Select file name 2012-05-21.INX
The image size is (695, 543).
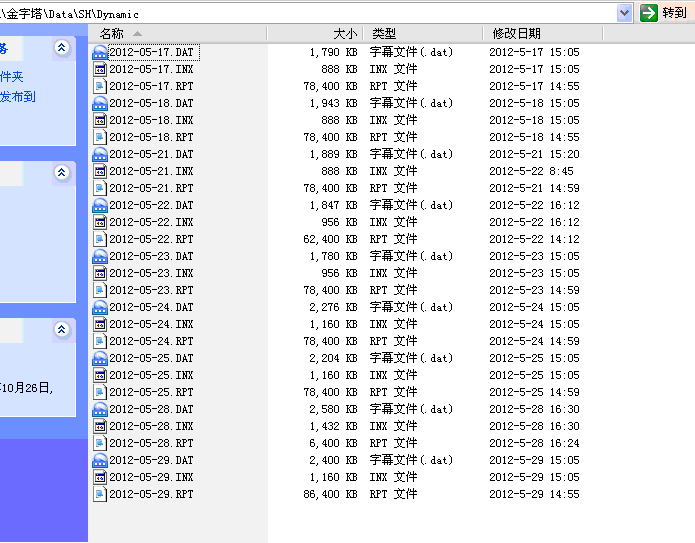pyautogui.click(x=152, y=171)
